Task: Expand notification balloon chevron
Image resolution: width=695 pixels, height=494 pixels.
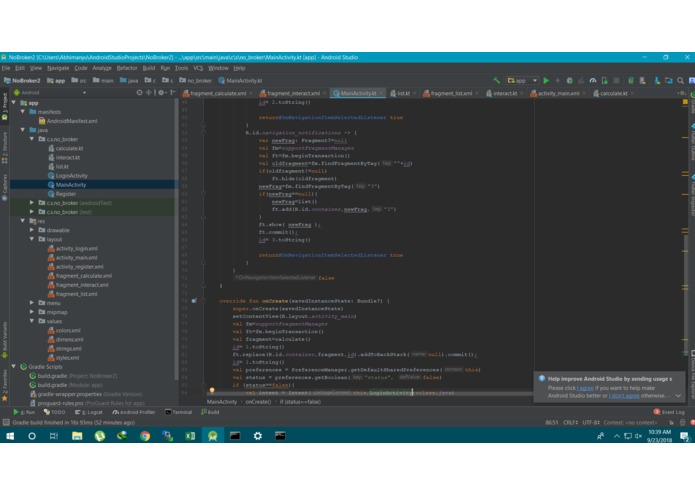Action: [x=678, y=396]
